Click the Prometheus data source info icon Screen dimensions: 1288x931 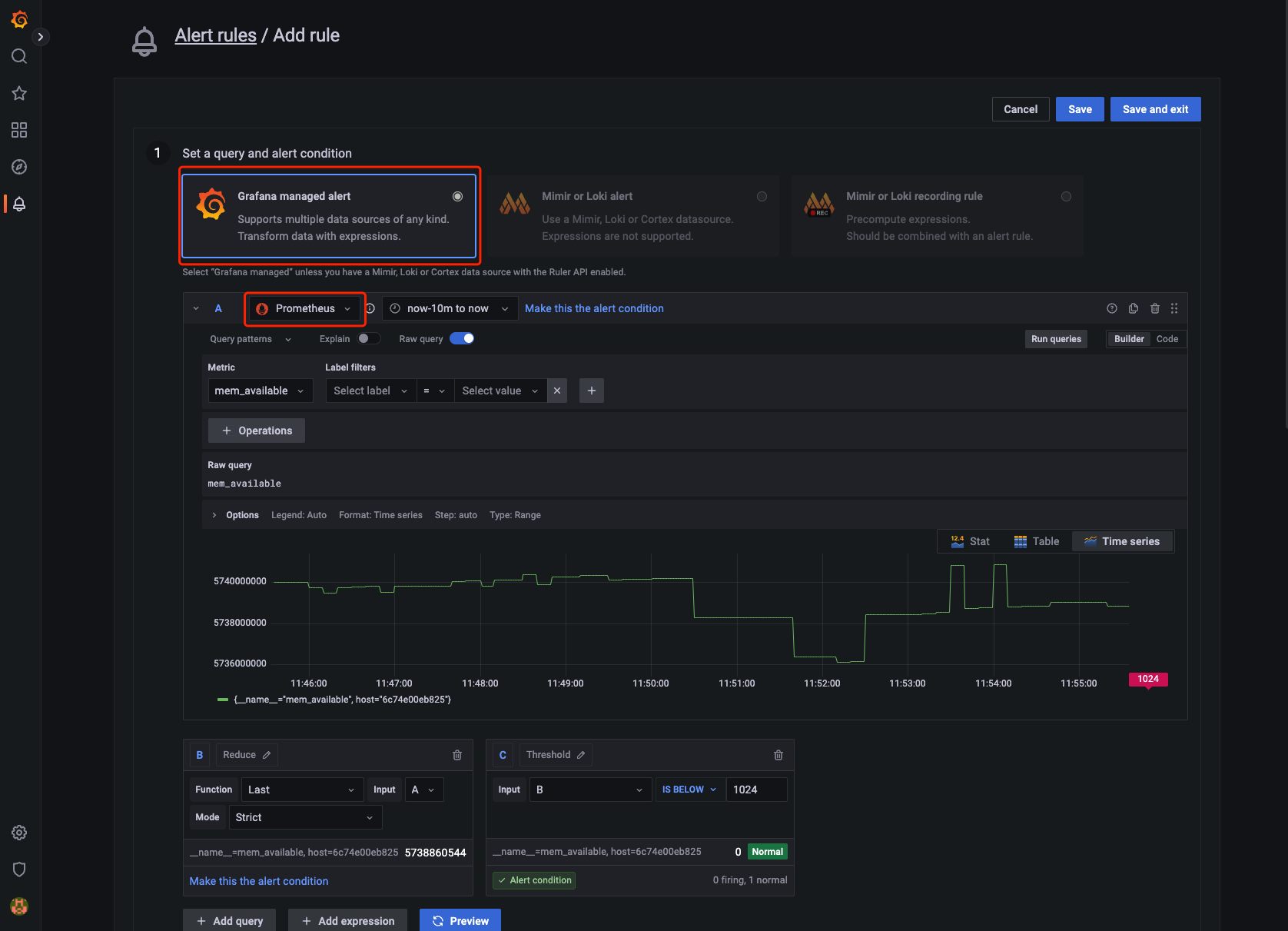point(370,308)
